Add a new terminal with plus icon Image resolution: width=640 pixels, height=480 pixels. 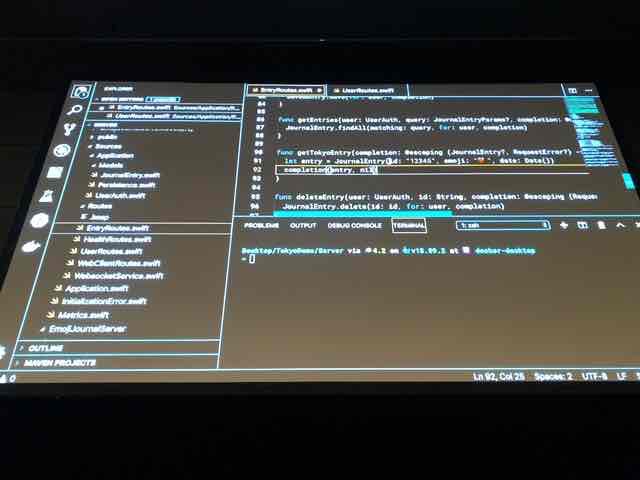pyautogui.click(x=564, y=225)
